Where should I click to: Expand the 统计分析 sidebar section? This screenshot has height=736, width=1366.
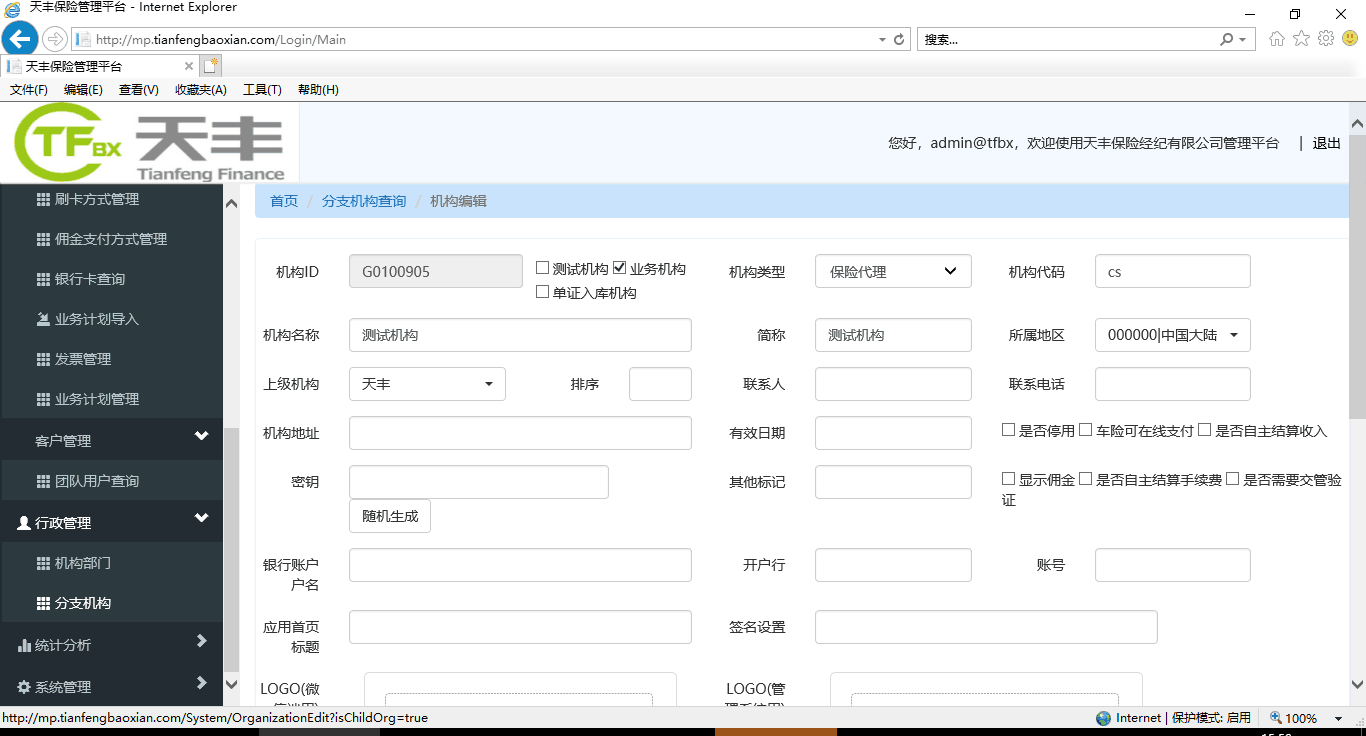click(x=112, y=645)
